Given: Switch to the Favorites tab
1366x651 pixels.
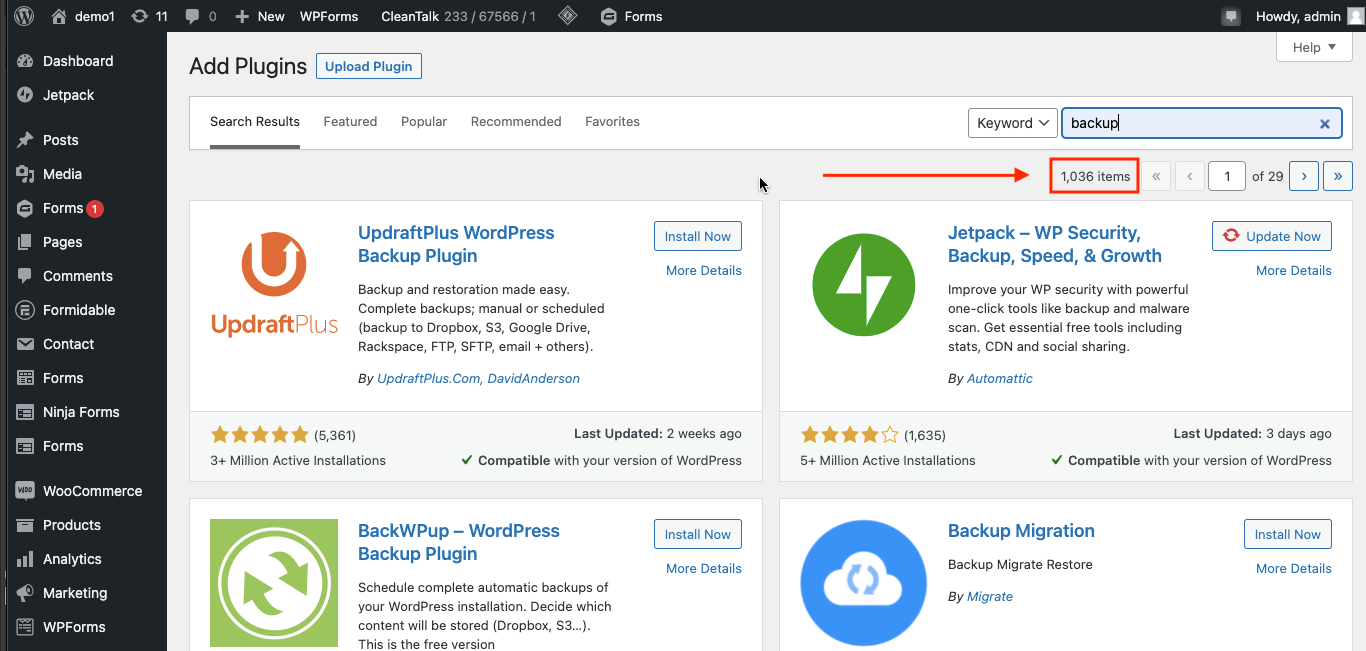Looking at the screenshot, I should (612, 122).
